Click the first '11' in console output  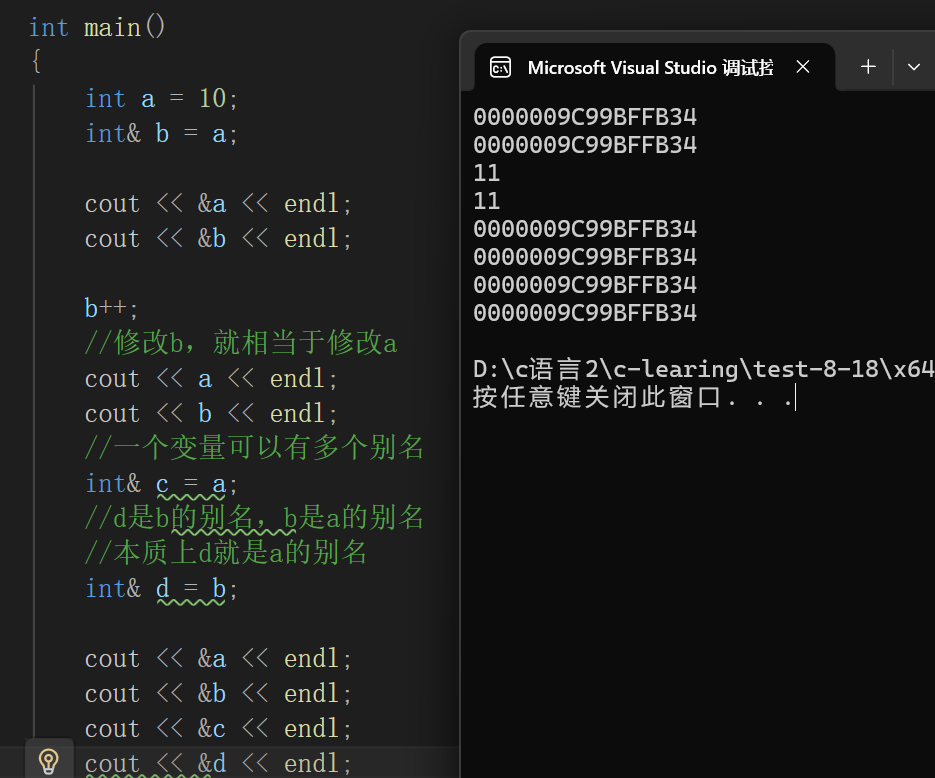pyautogui.click(x=487, y=173)
